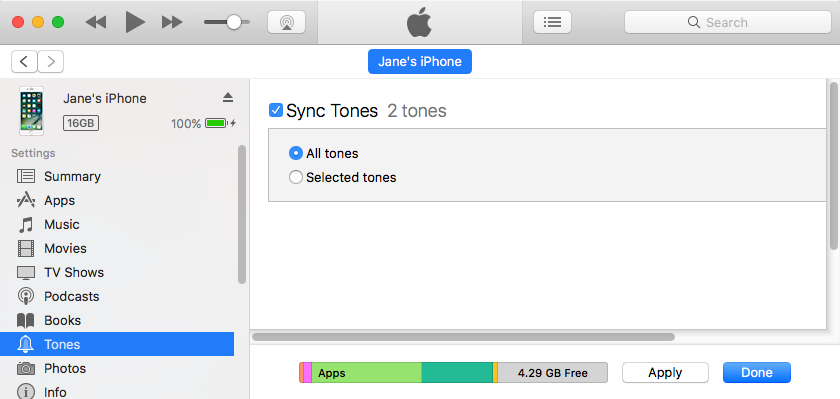The height and width of the screenshot is (399, 840).
Task: Open Photos in the sidebar
Action: 117,368
